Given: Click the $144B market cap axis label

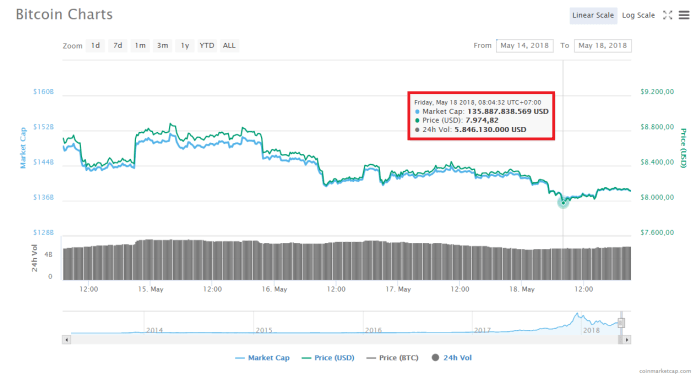Looking at the screenshot, I should coord(44,162).
